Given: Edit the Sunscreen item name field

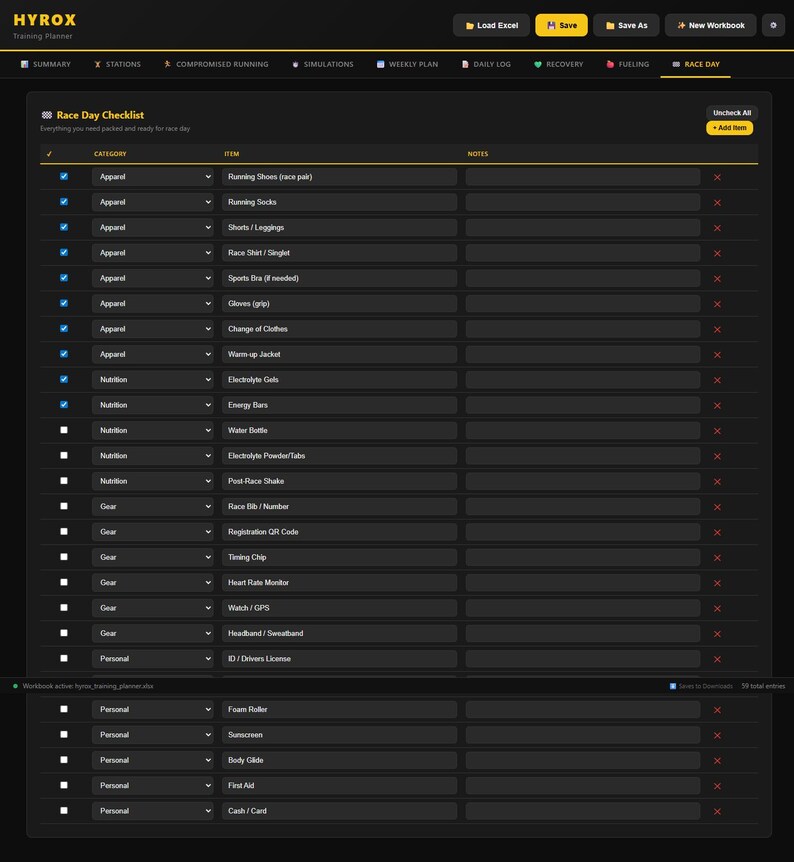Looking at the screenshot, I should 339,735.
